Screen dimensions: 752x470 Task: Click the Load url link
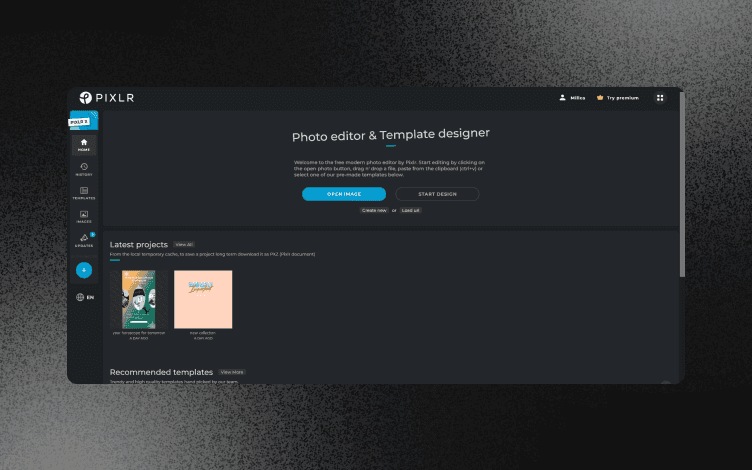click(x=411, y=211)
